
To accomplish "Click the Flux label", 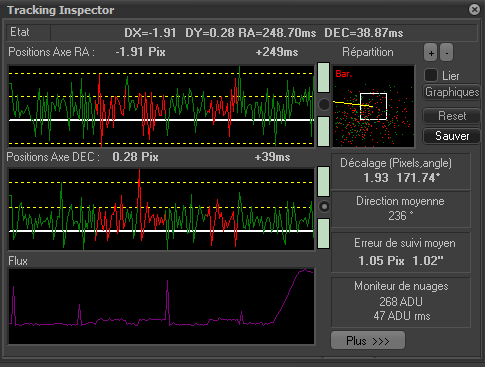I will [18, 261].
